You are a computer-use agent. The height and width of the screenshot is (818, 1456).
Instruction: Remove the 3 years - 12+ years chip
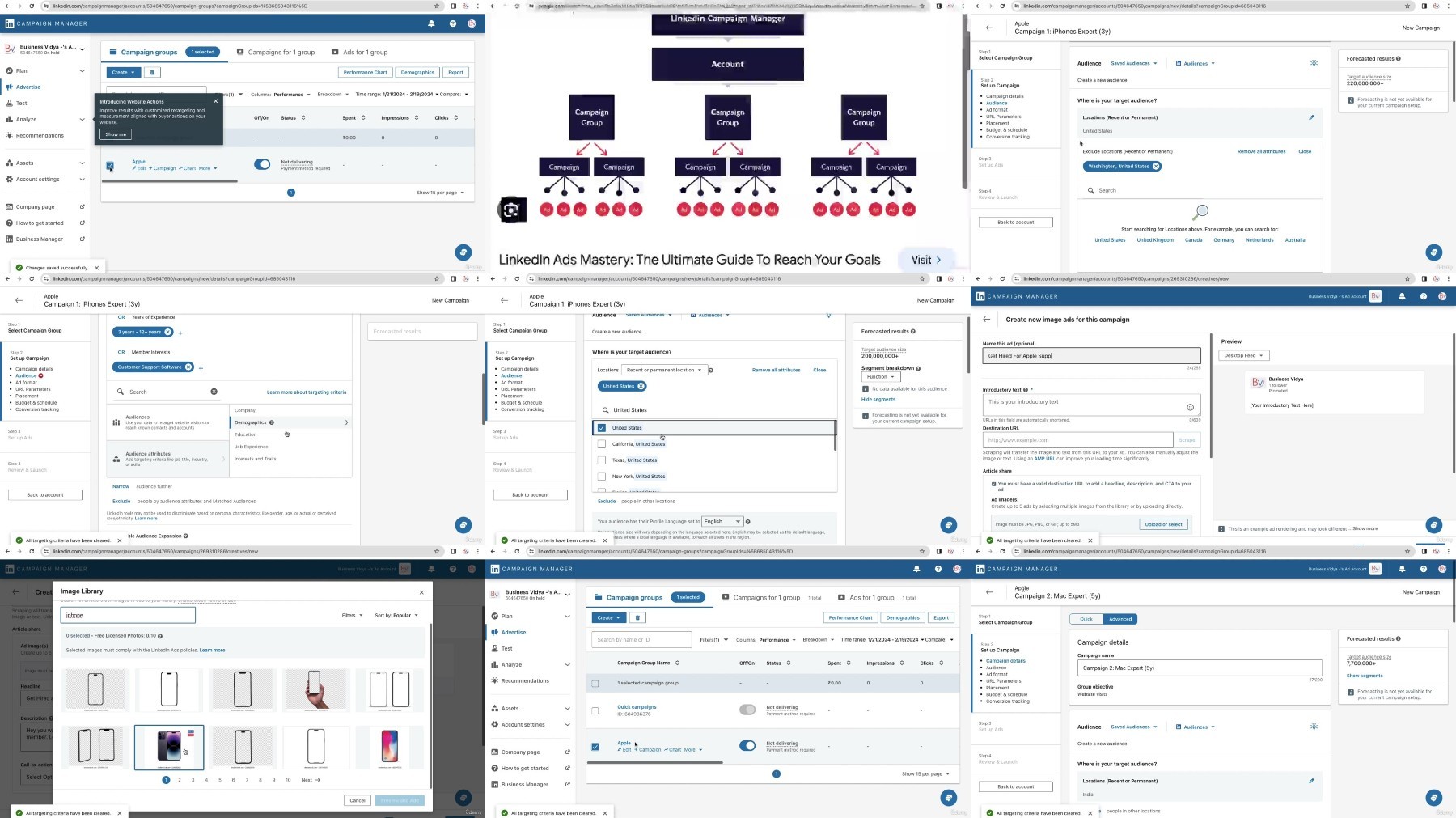pos(168,332)
